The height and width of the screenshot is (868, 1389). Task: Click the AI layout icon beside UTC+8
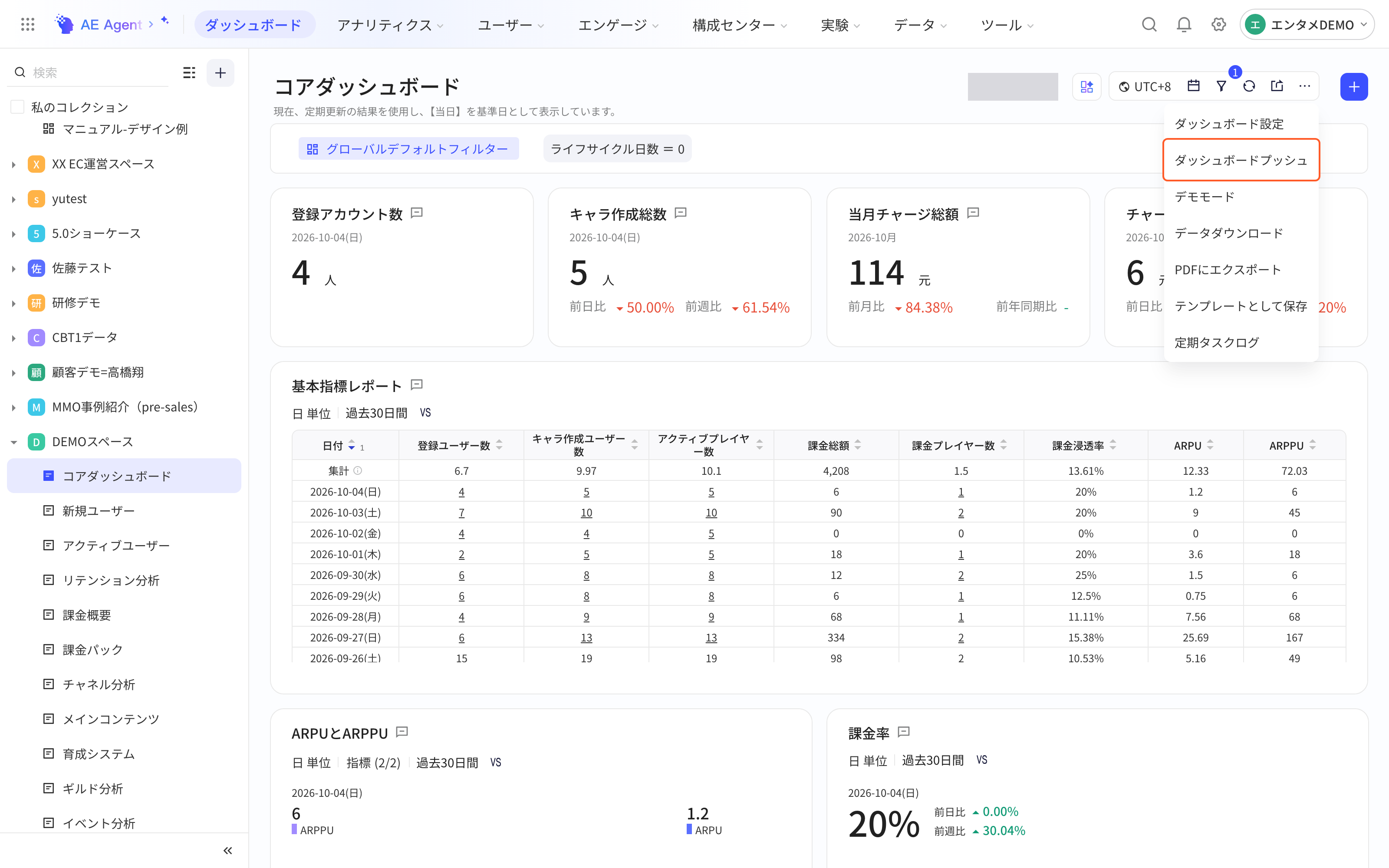(x=1086, y=87)
